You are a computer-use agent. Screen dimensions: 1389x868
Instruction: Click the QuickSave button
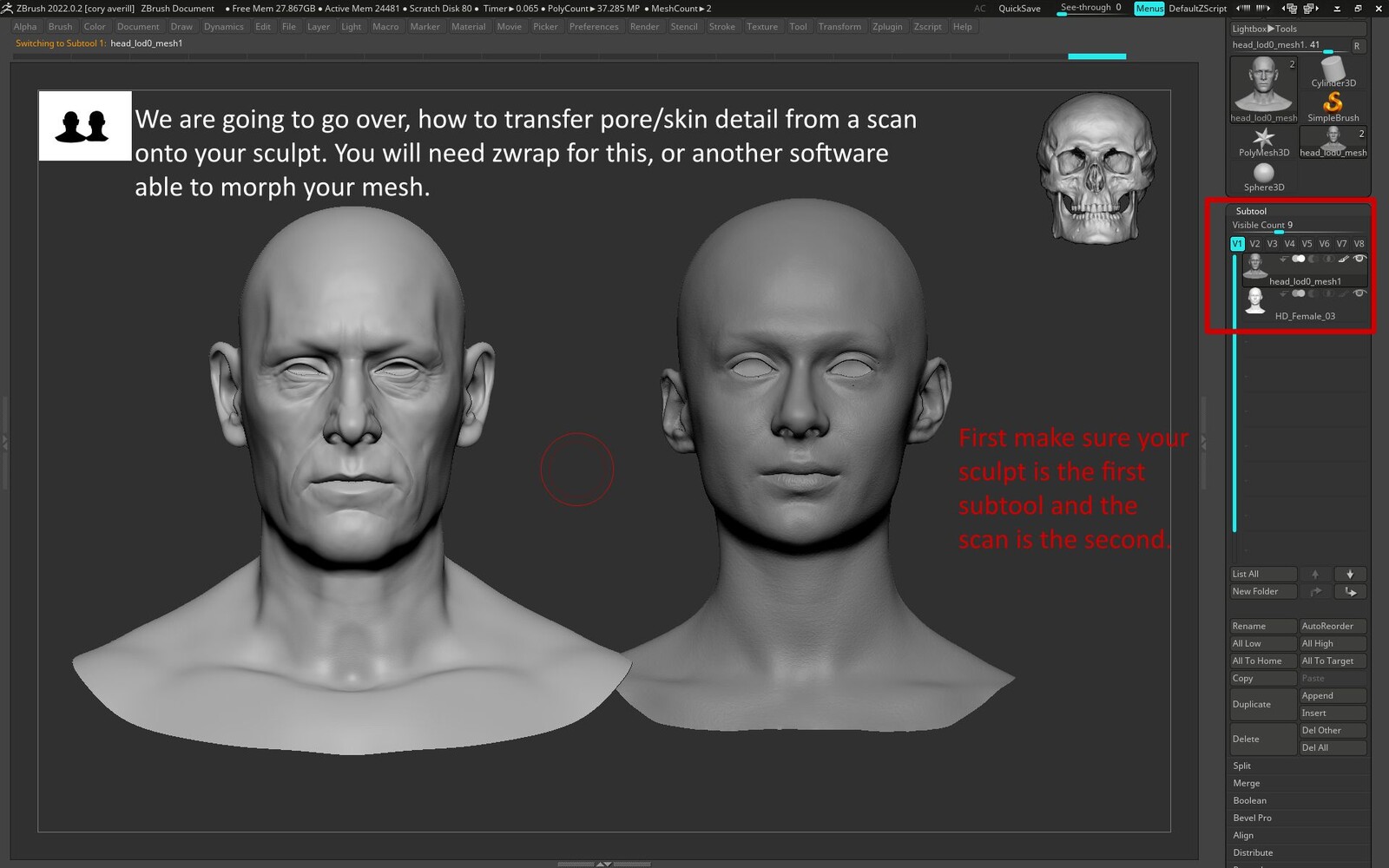tap(1019, 8)
